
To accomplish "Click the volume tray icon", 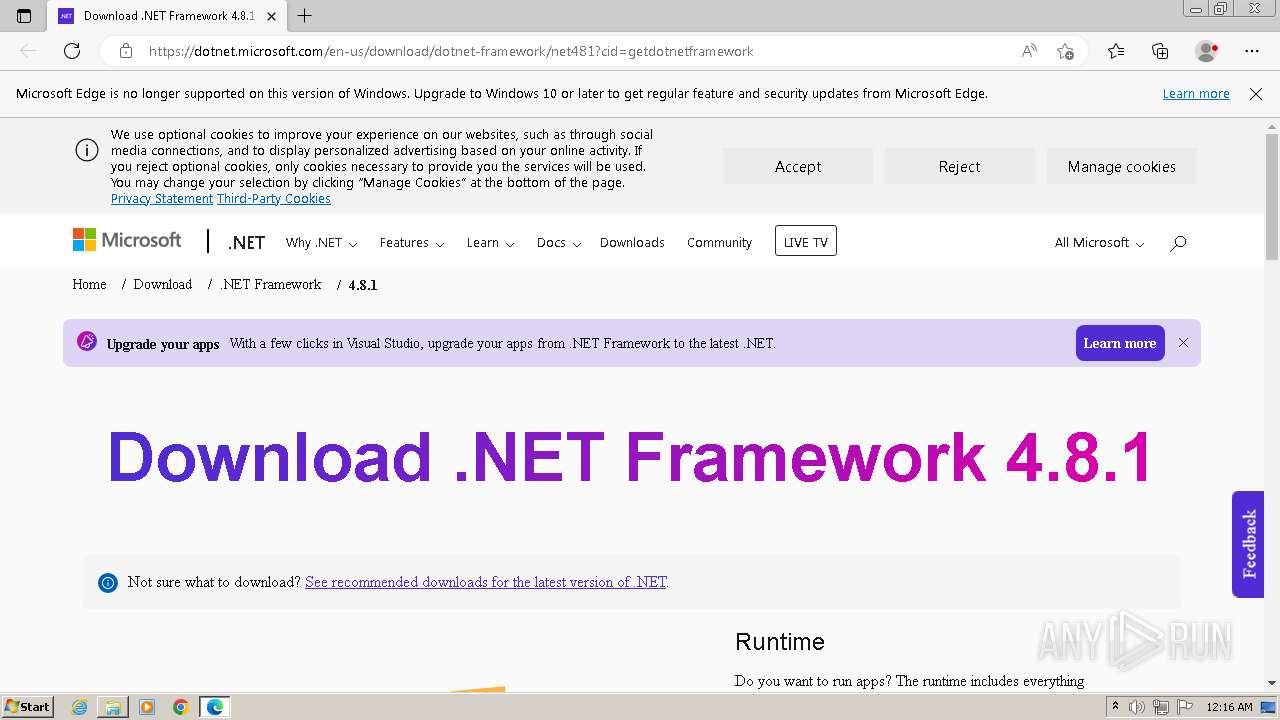I will tap(1137, 707).
